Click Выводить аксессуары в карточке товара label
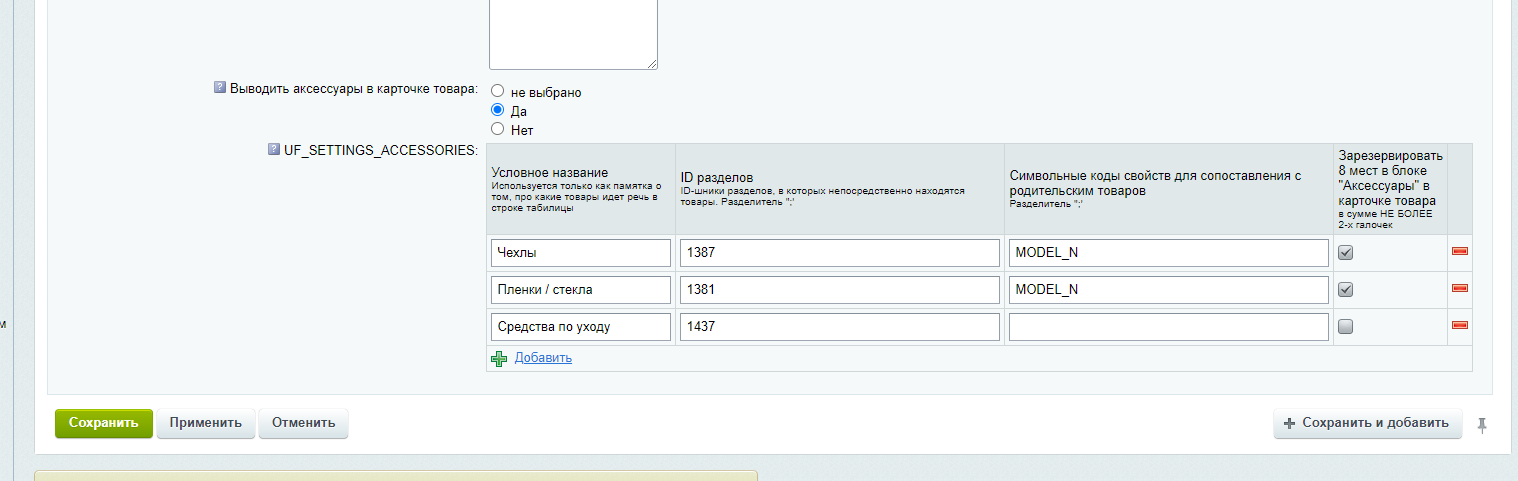The width and height of the screenshot is (1518, 481). [354, 87]
